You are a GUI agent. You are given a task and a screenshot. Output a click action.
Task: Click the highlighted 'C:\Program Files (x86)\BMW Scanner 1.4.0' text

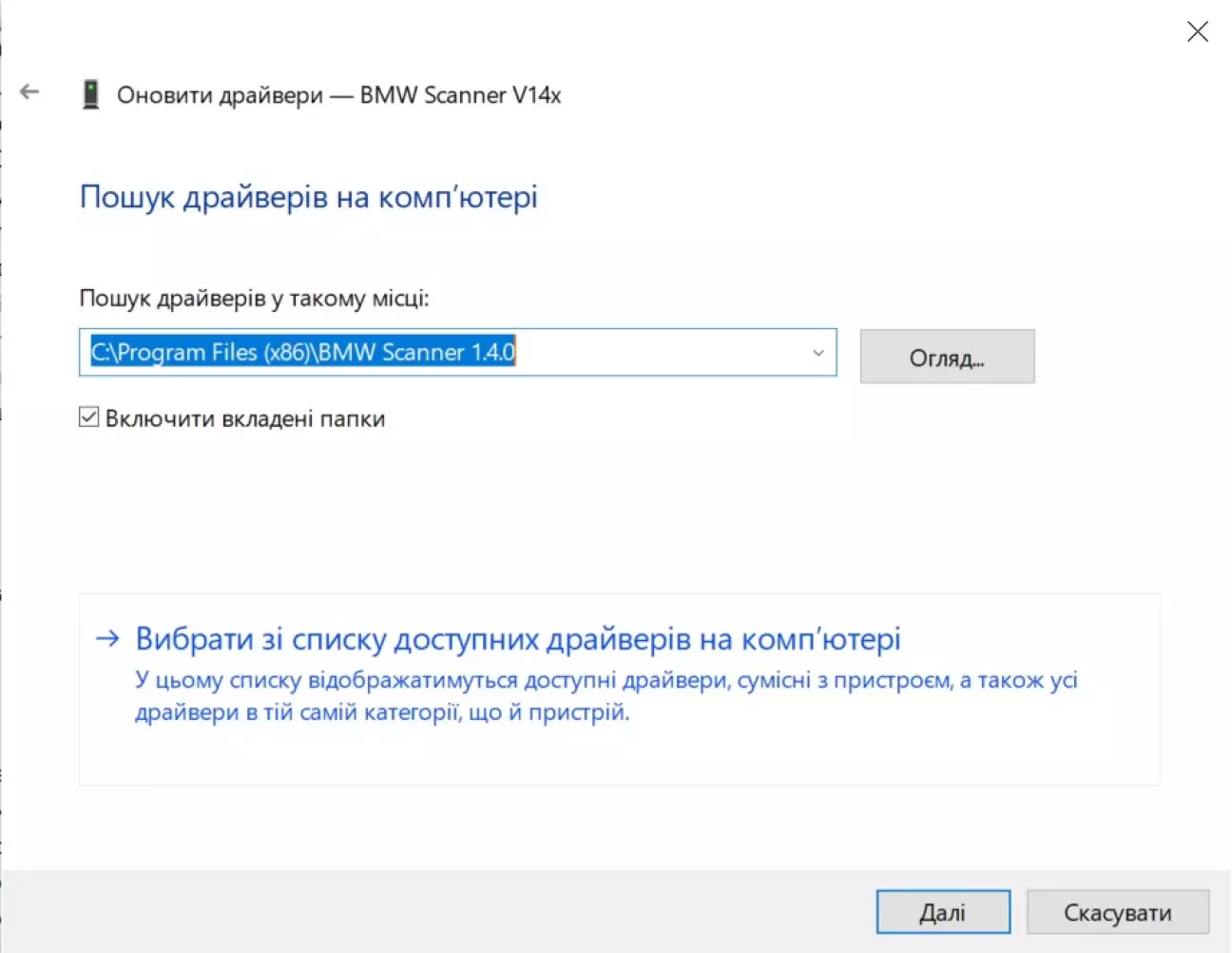click(x=302, y=352)
